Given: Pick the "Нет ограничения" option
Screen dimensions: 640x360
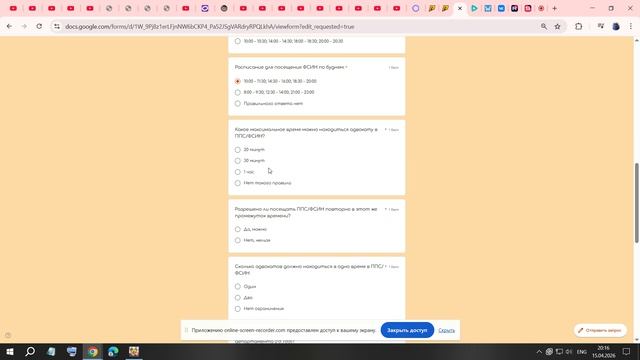Looking at the screenshot, I should 238,309.
